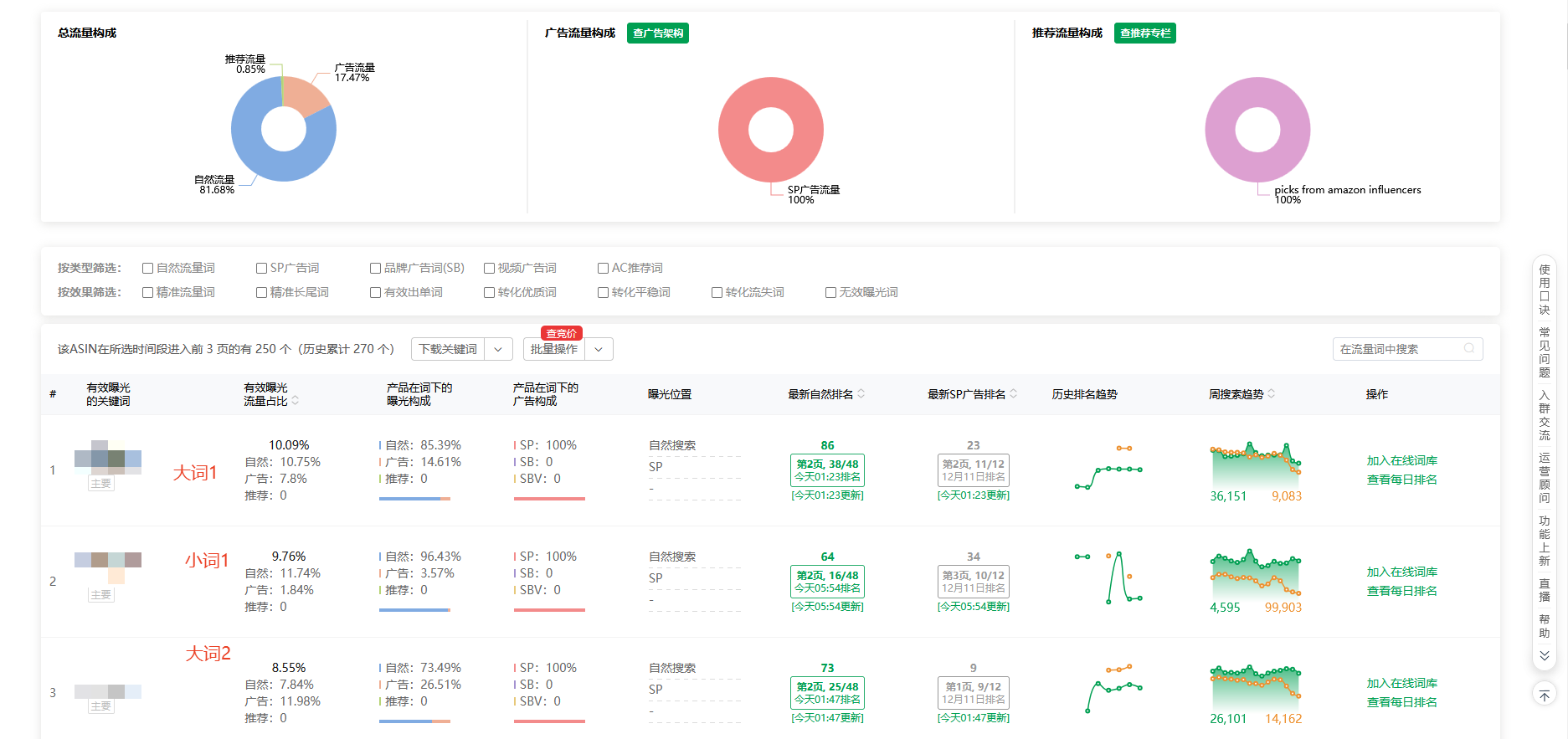Click the green 查广告架构 button
Image resolution: width=1568 pixels, height=739 pixels.
pyautogui.click(x=658, y=33)
